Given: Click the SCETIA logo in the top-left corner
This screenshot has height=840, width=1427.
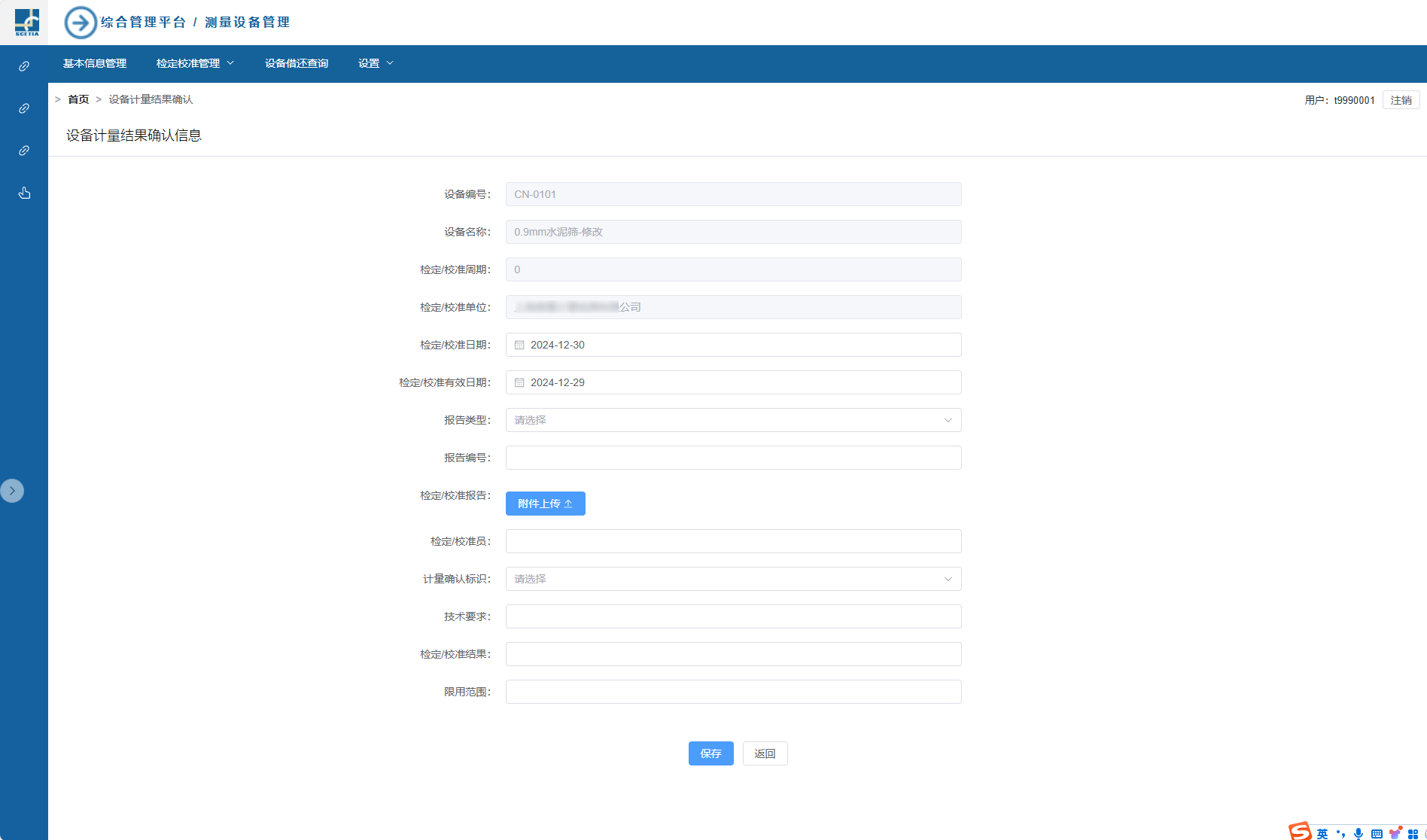Looking at the screenshot, I should tap(26, 22).
